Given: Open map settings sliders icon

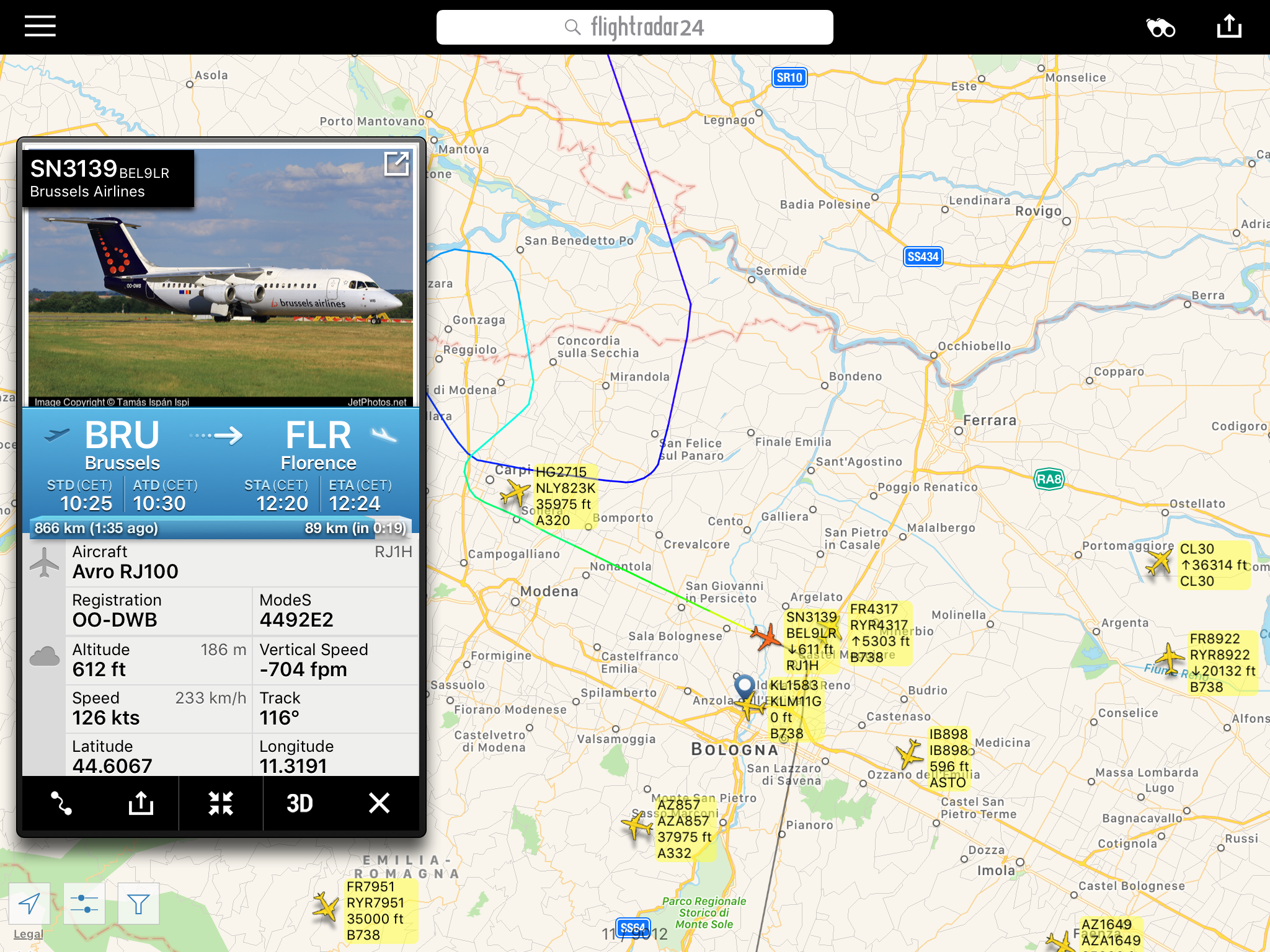Looking at the screenshot, I should (84, 904).
